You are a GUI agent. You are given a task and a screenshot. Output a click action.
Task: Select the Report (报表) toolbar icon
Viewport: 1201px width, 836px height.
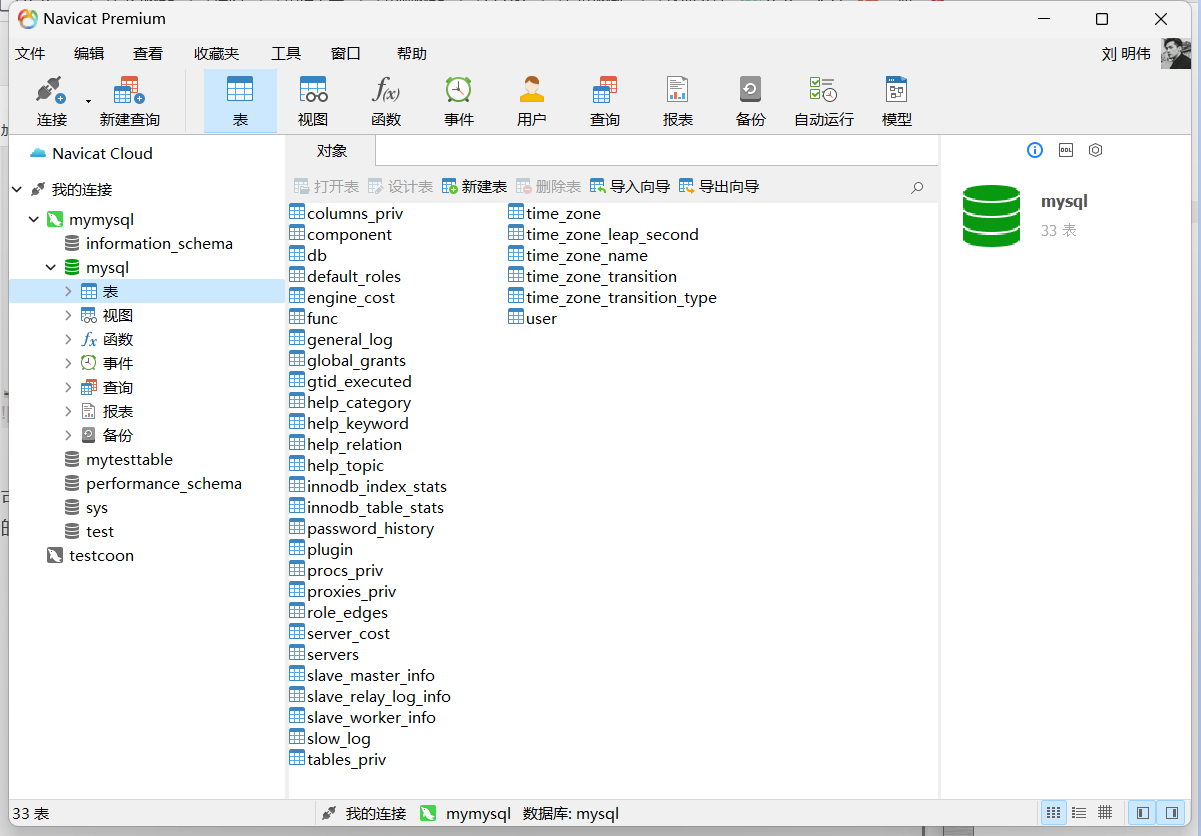pos(678,102)
